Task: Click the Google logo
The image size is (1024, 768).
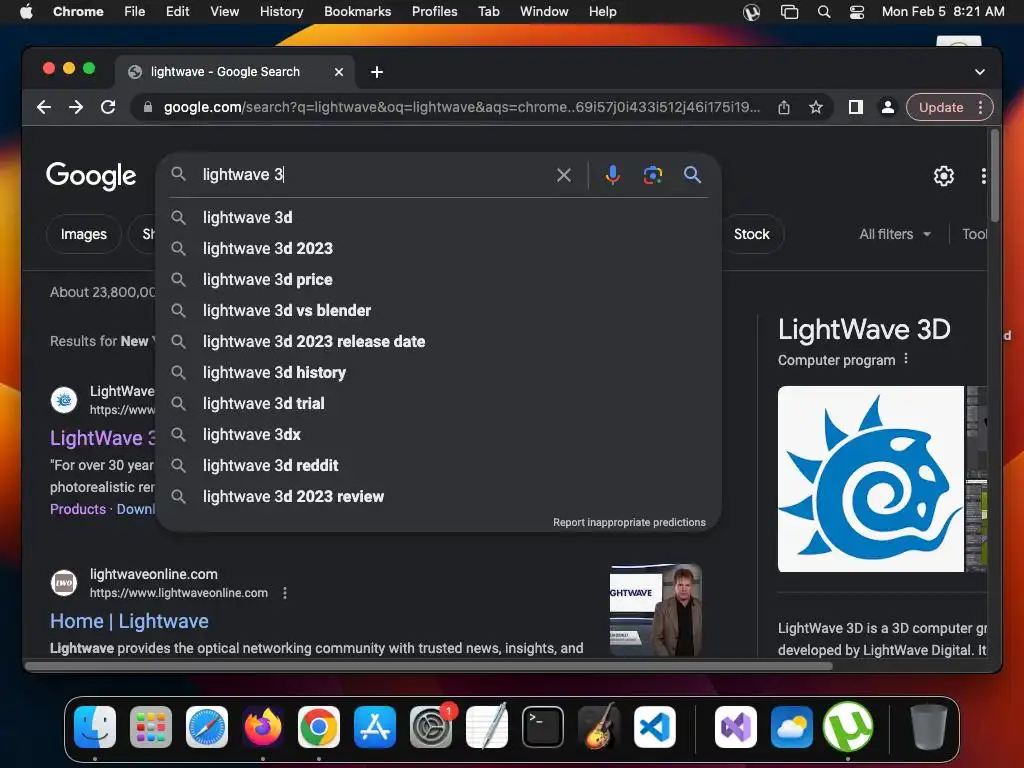Action: (91, 175)
